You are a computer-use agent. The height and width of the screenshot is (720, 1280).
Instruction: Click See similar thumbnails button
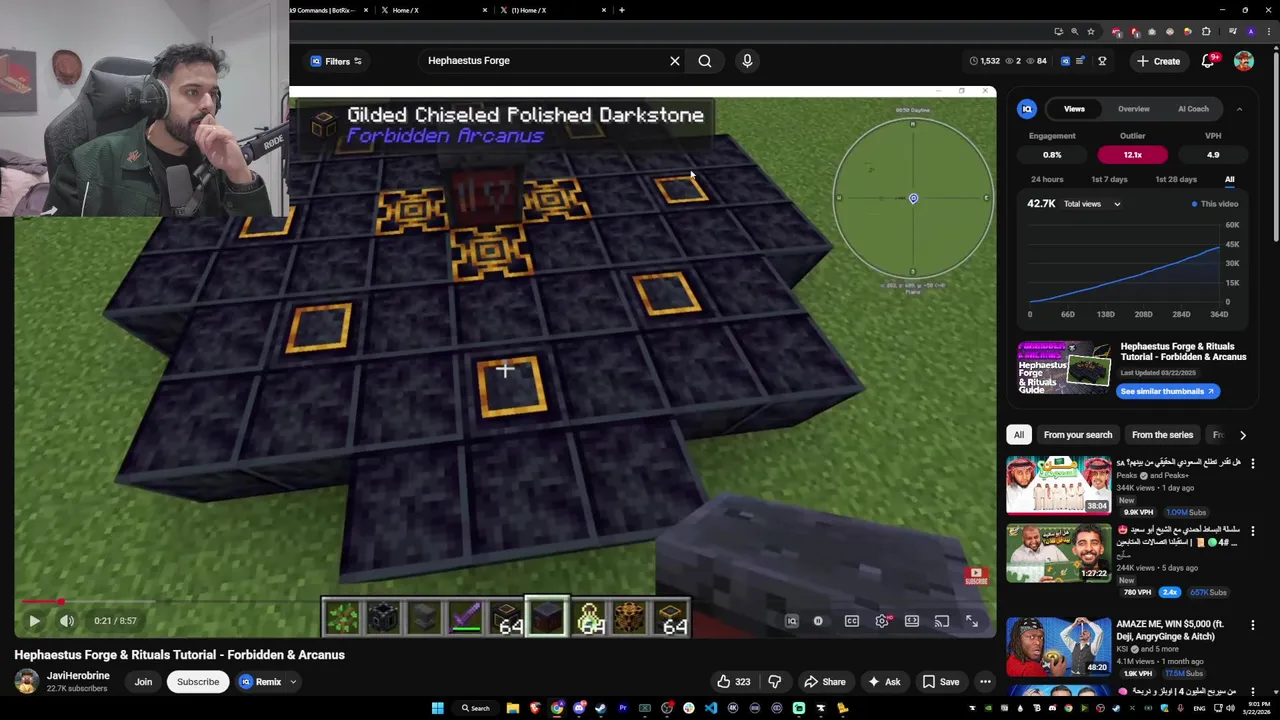1167,391
